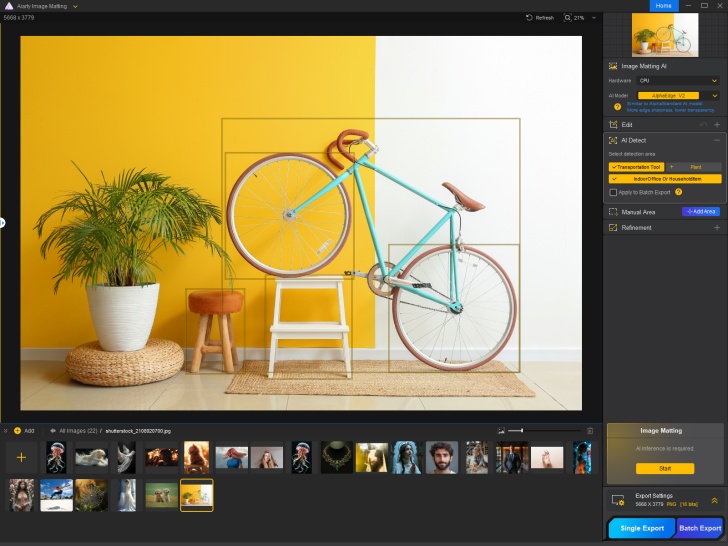The width and height of the screenshot is (728, 546).
Task: Click the back arrow before All Images
Action: [x=51, y=431]
